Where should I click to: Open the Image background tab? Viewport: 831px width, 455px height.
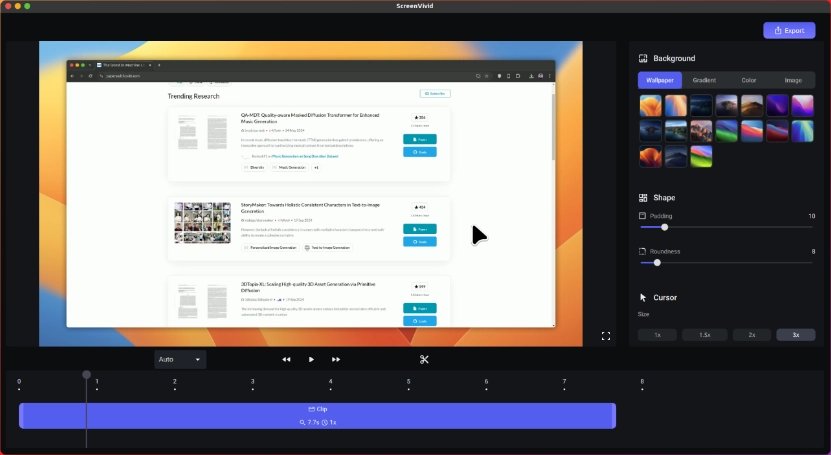[x=793, y=80]
